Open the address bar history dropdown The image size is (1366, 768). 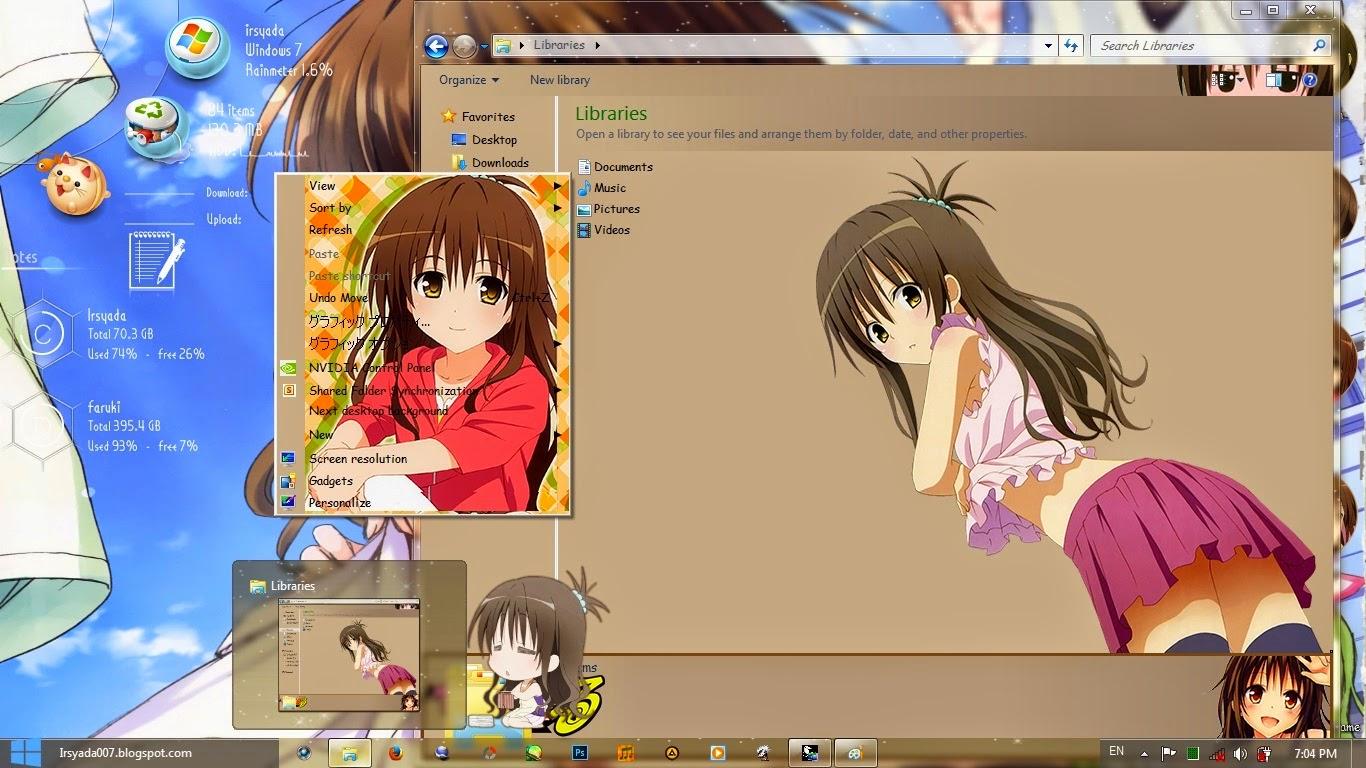click(x=1048, y=45)
